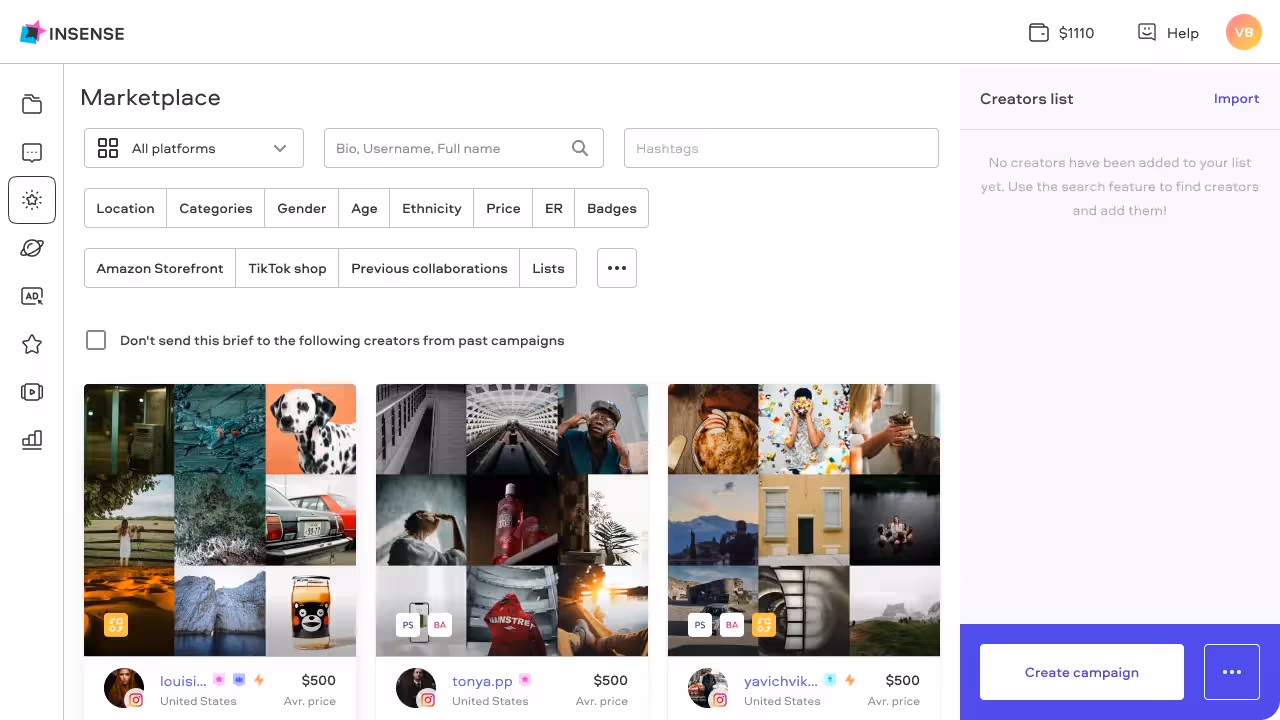The image size is (1280, 720).
Task: Click the Instagram badge on tonya.pp's avatar
Action: tap(429, 700)
